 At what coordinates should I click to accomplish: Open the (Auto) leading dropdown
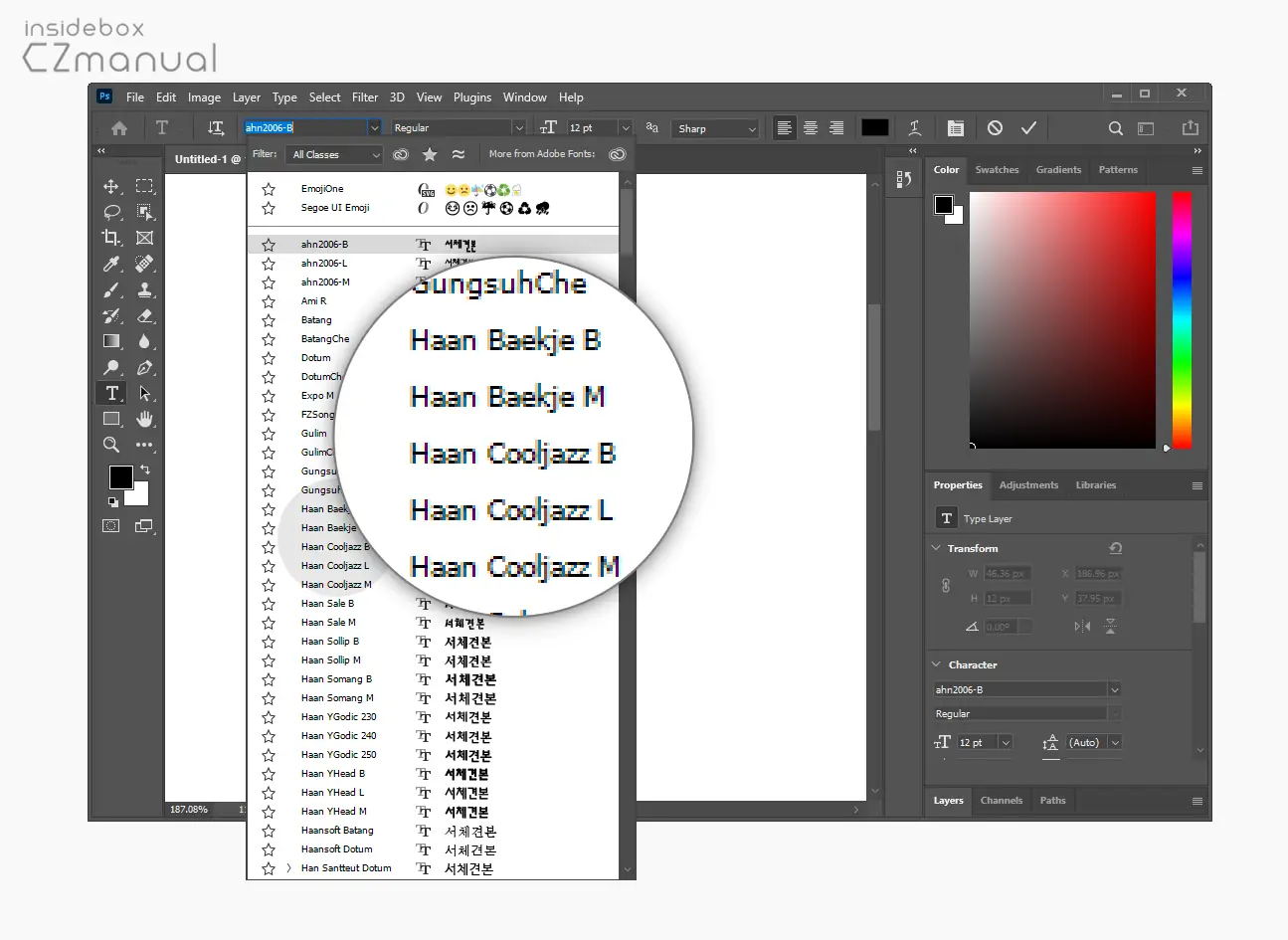pyautogui.click(x=1115, y=743)
